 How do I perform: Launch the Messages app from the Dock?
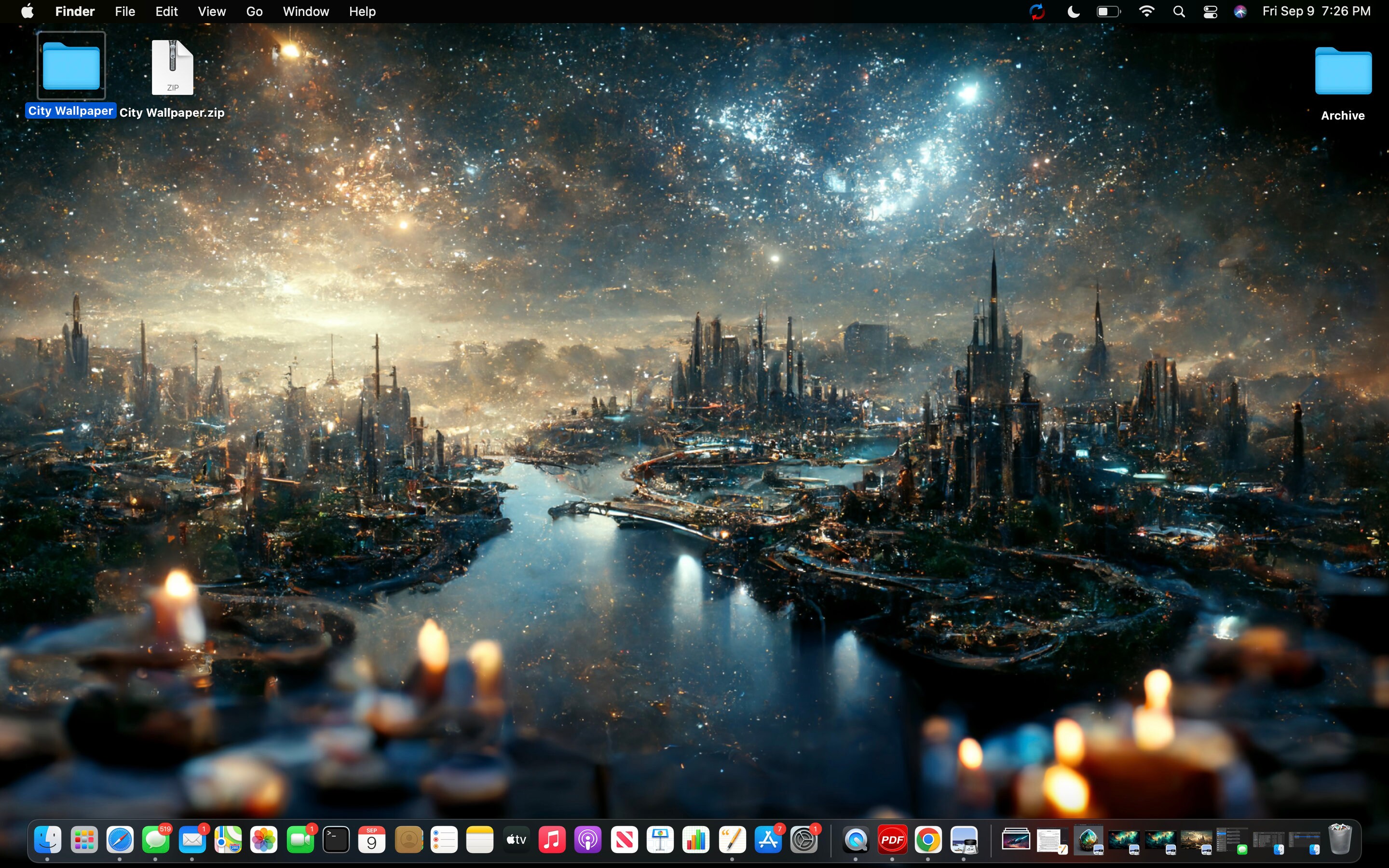(x=156, y=839)
